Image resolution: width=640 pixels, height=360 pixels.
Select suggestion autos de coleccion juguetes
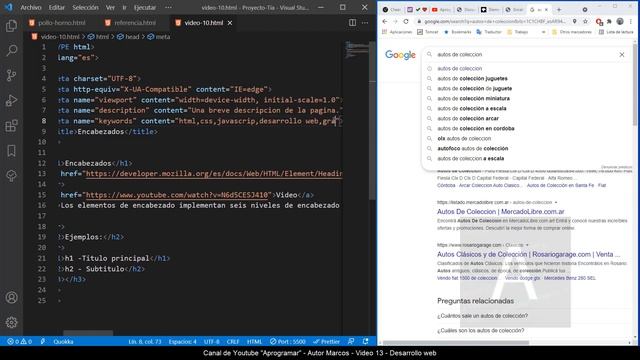tap(472, 78)
